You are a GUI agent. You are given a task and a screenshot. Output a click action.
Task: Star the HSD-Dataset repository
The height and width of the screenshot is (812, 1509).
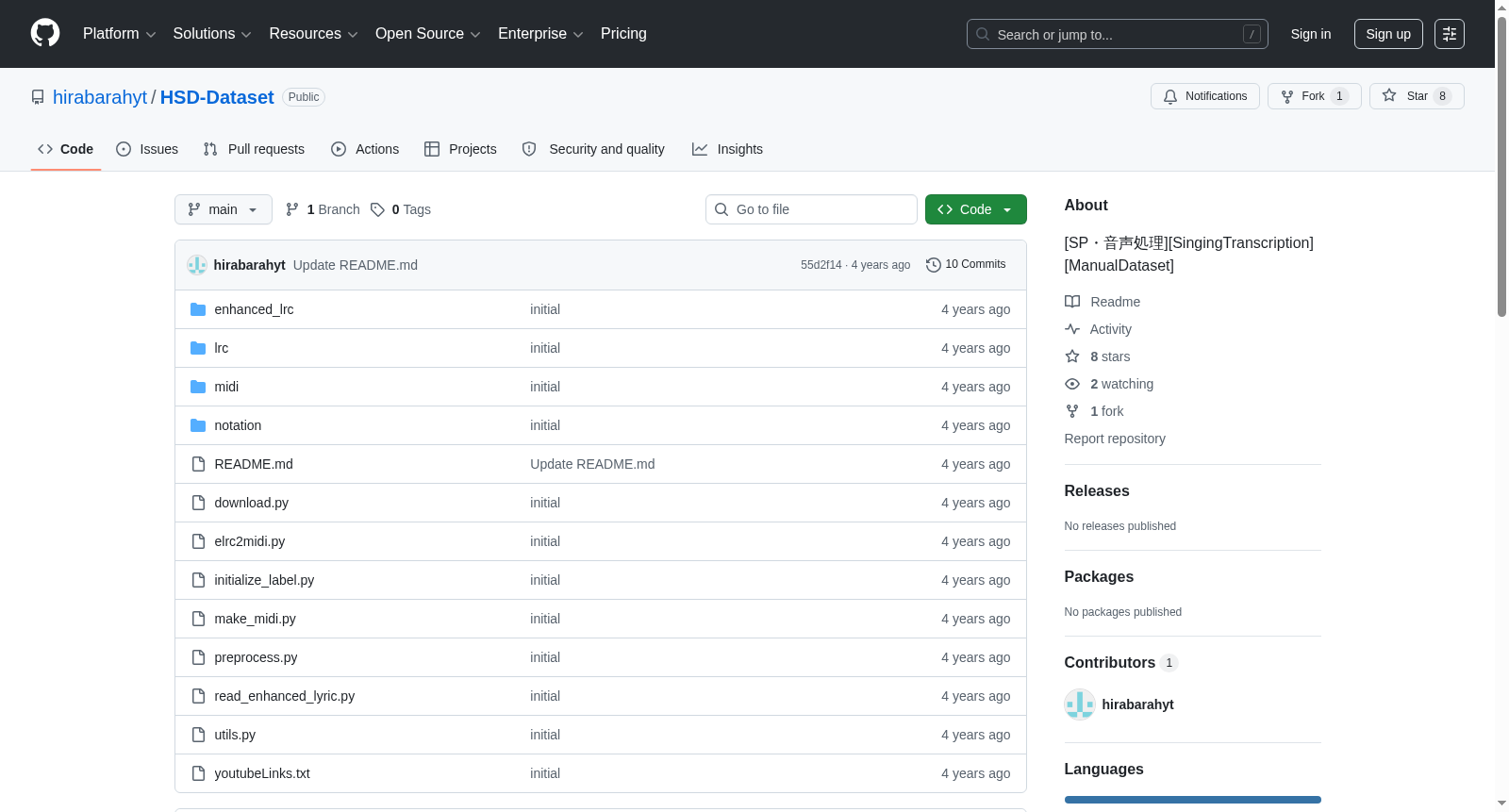point(1417,96)
